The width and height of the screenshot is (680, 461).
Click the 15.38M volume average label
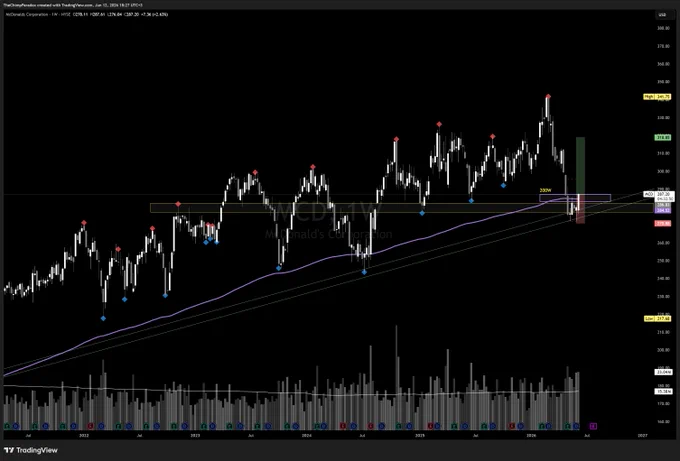pos(663,391)
